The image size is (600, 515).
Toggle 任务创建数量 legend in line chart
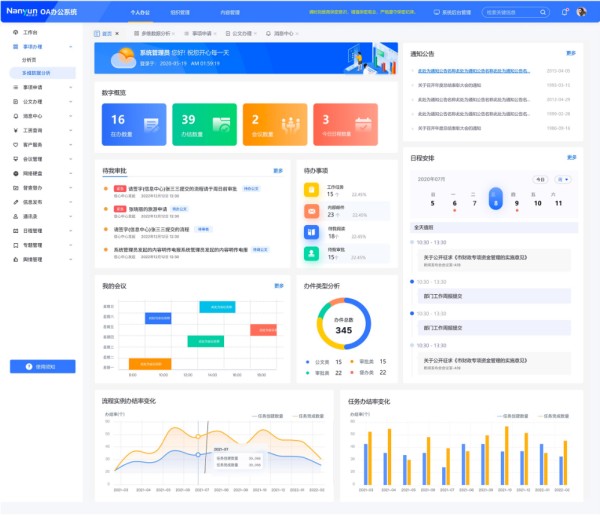pos(268,416)
